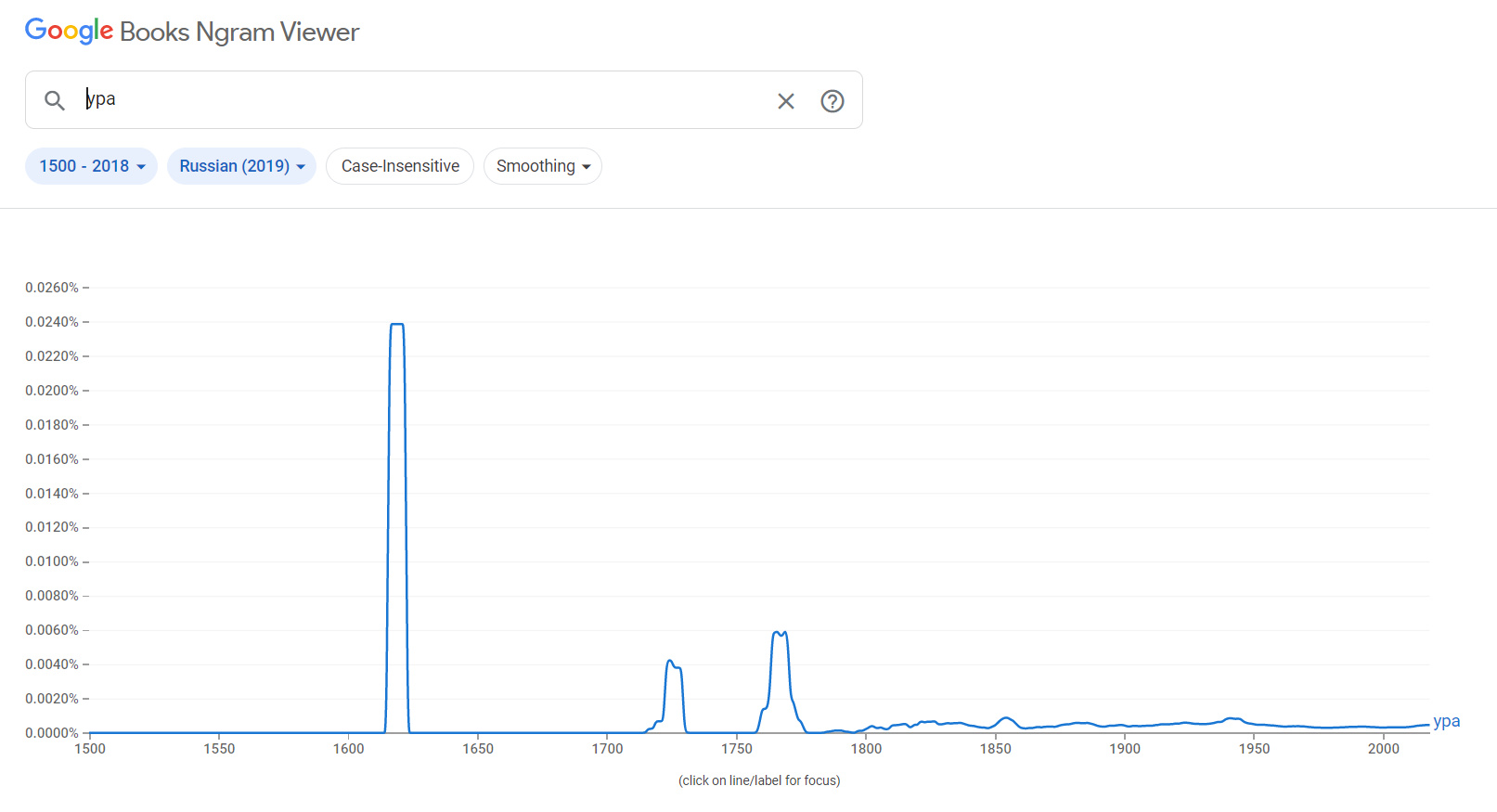Open the help question mark icon

click(x=832, y=101)
